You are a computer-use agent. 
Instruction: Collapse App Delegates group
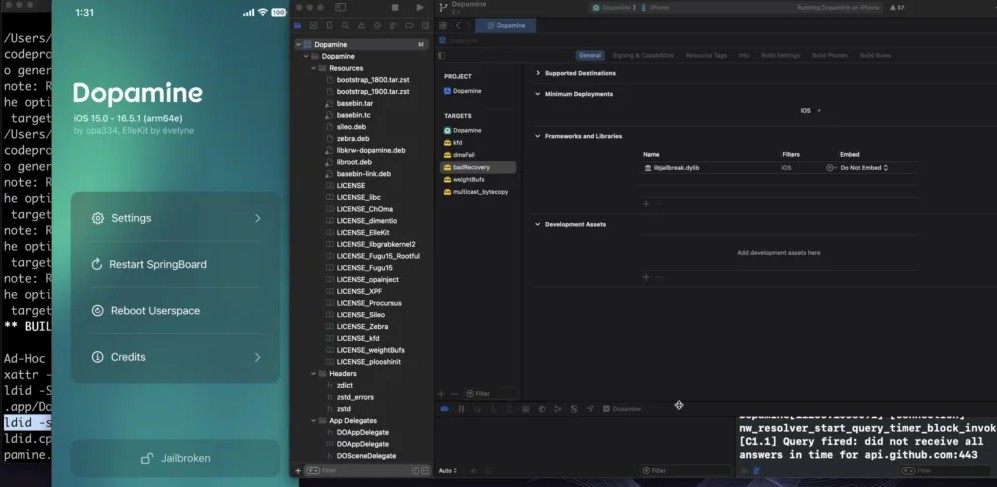[313, 421]
